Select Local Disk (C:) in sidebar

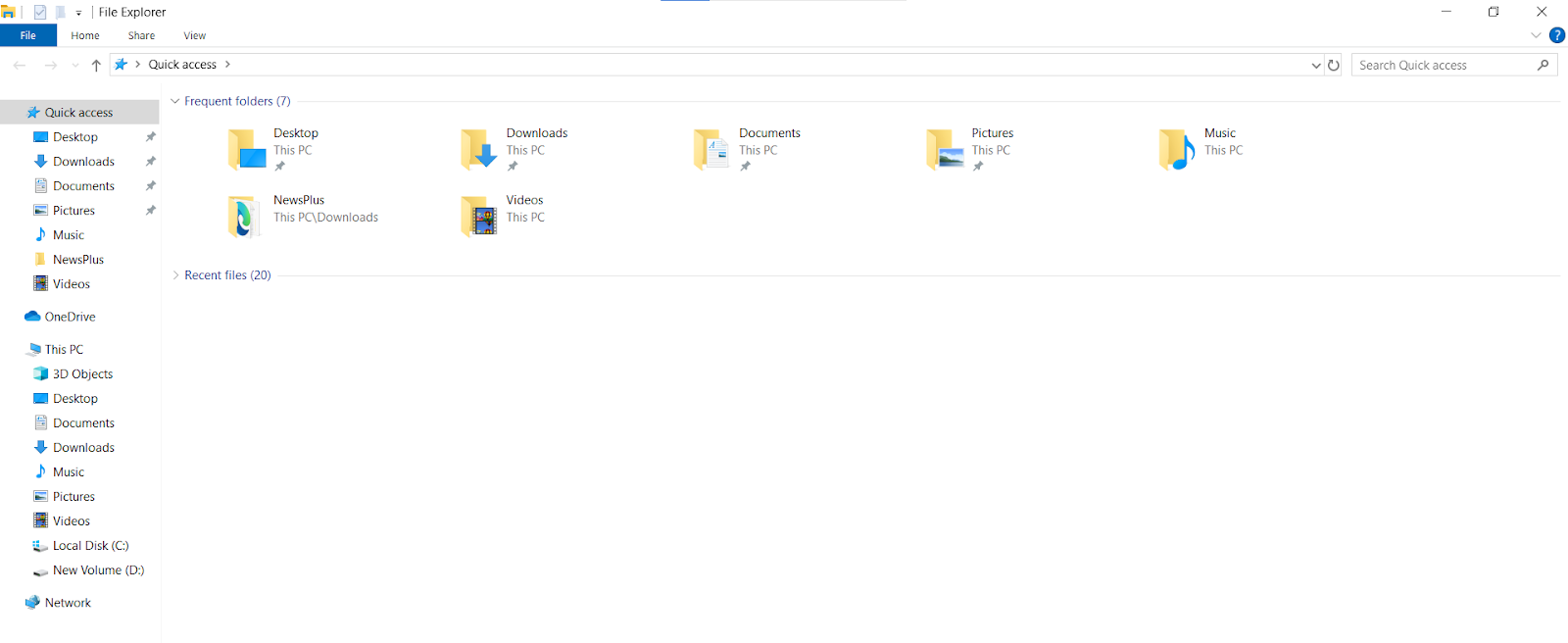90,546
